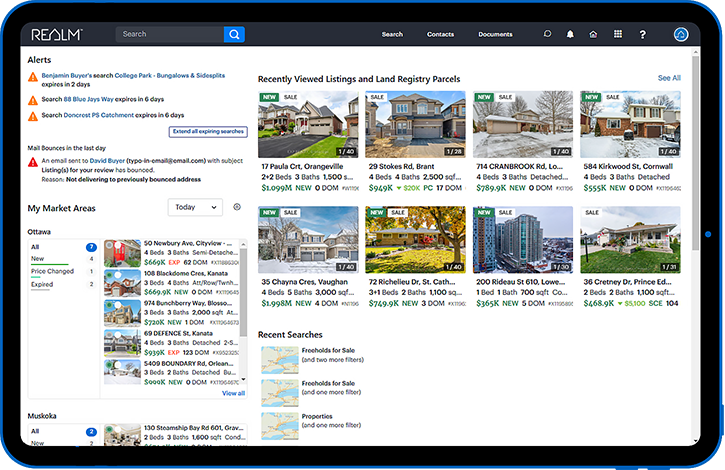725x470 pixels.
Task: Click the main page vertical scrollbar
Action: (695, 153)
